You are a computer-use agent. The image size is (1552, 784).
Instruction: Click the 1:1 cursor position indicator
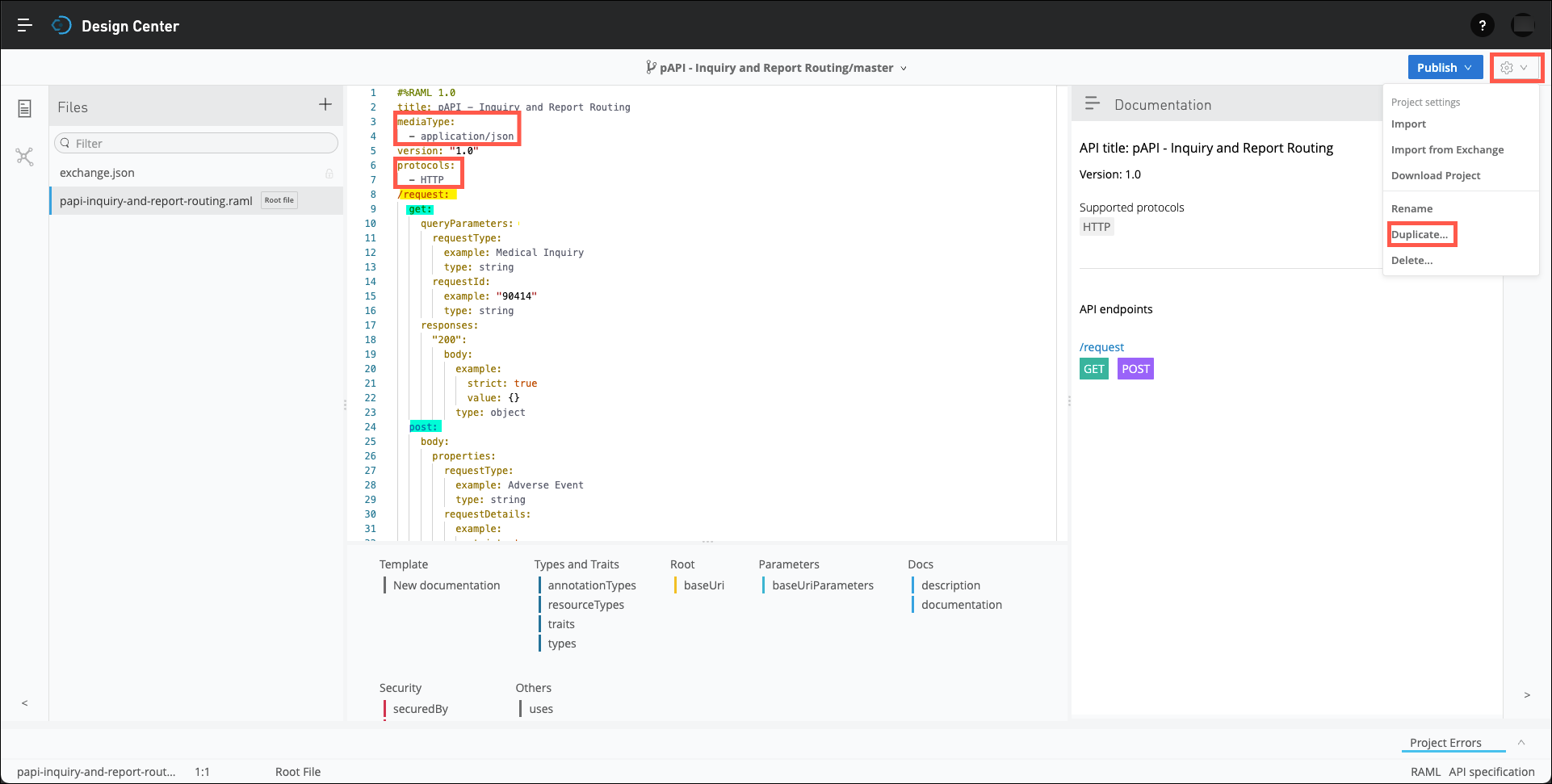pos(202,772)
